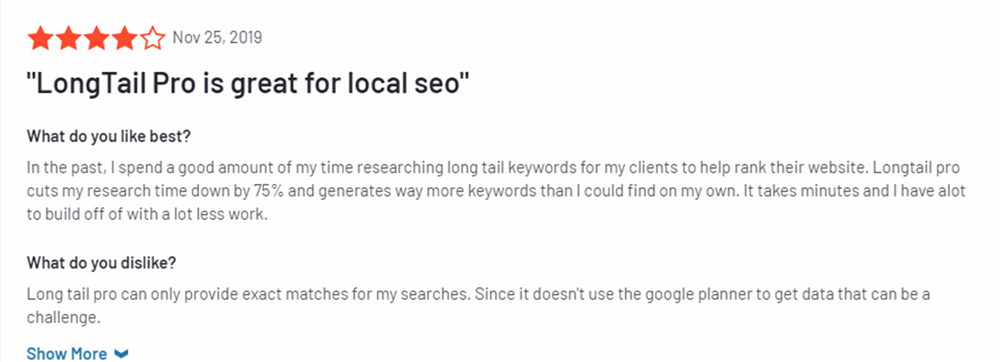Viewport: 1000px width, 362px height.
Task: Click the text 'to build off of with a lot less work'
Action: pos(145,214)
